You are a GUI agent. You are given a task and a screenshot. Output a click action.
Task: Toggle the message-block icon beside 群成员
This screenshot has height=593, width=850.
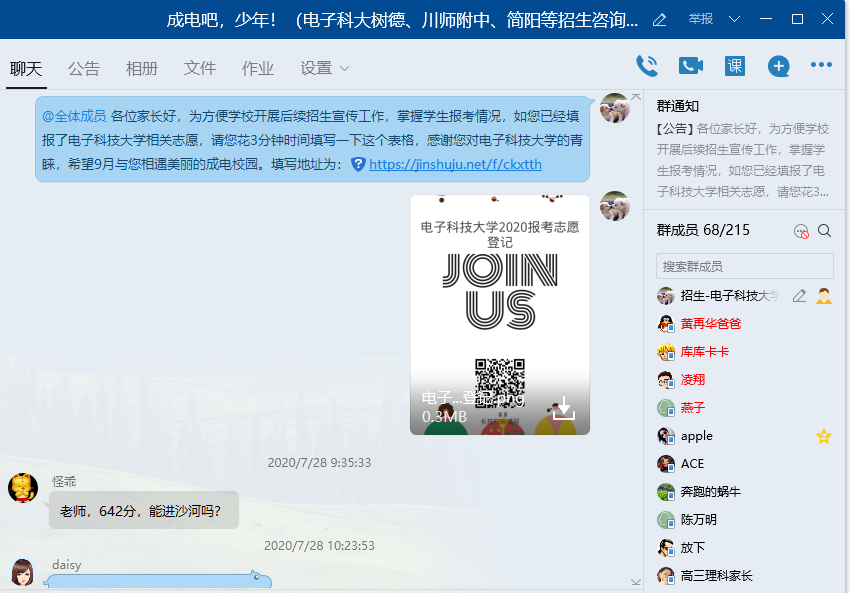[801, 231]
